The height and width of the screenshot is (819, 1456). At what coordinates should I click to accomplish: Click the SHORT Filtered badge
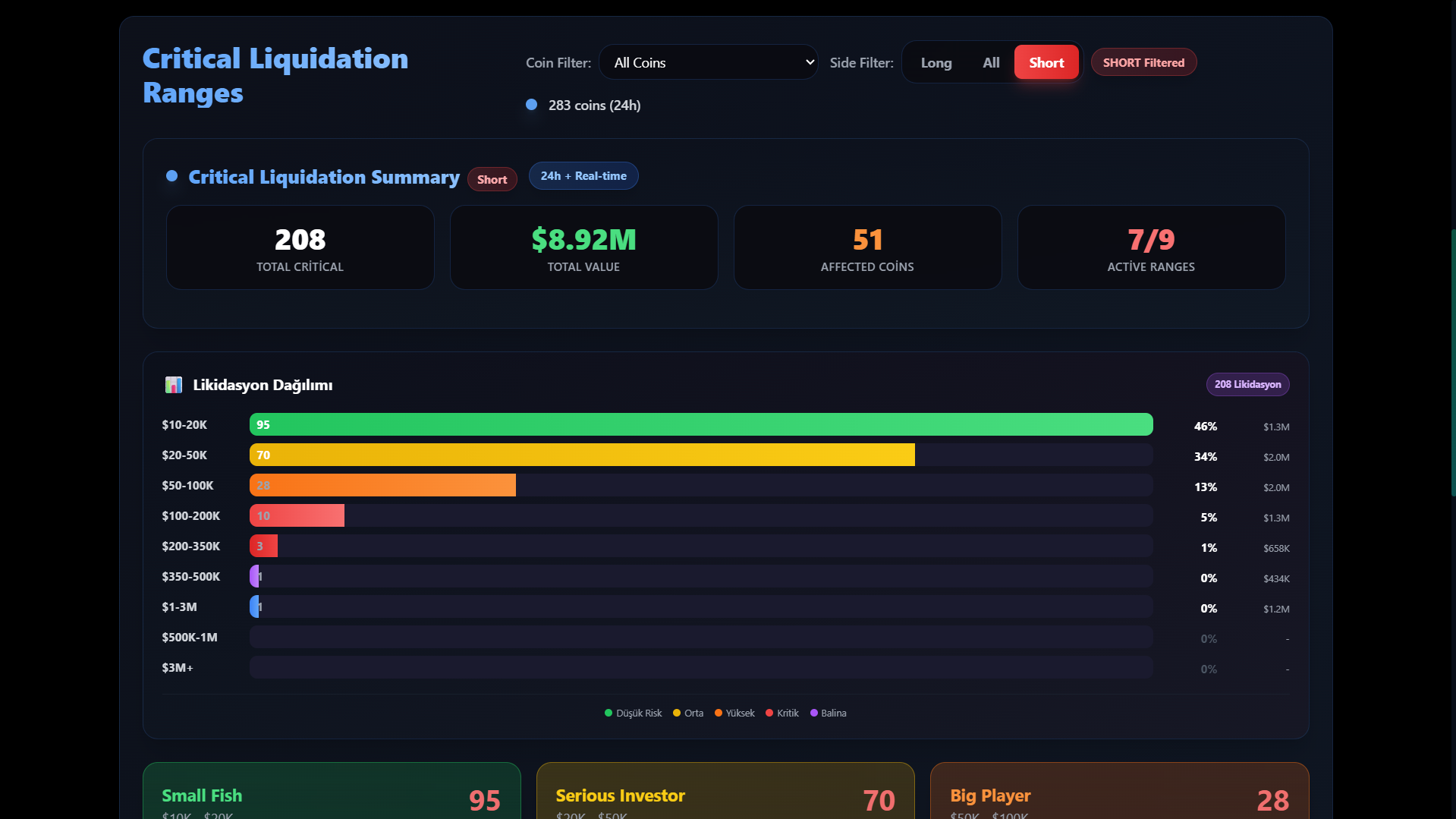click(1143, 63)
